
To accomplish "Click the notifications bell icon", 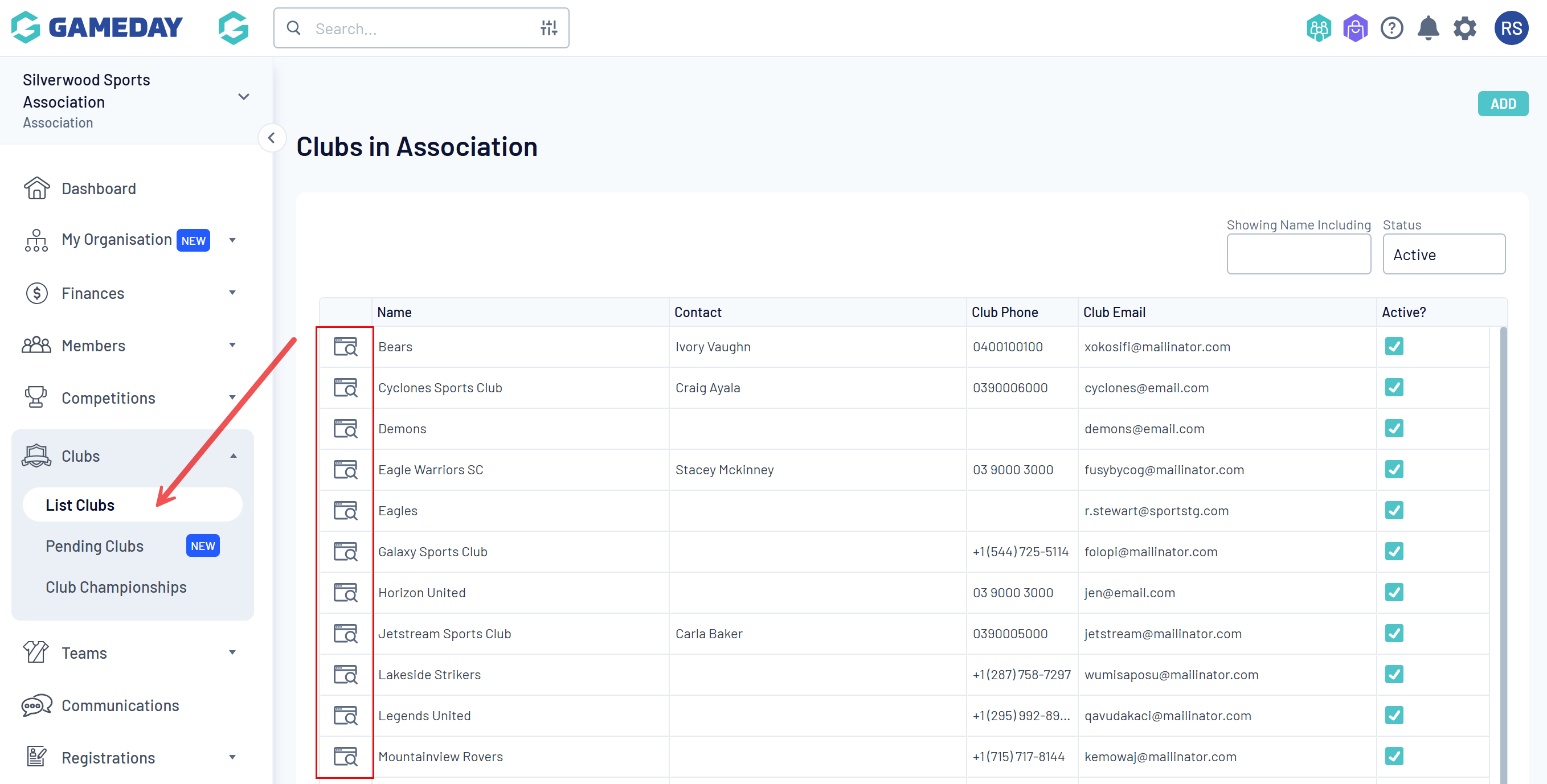I will click(1427, 28).
